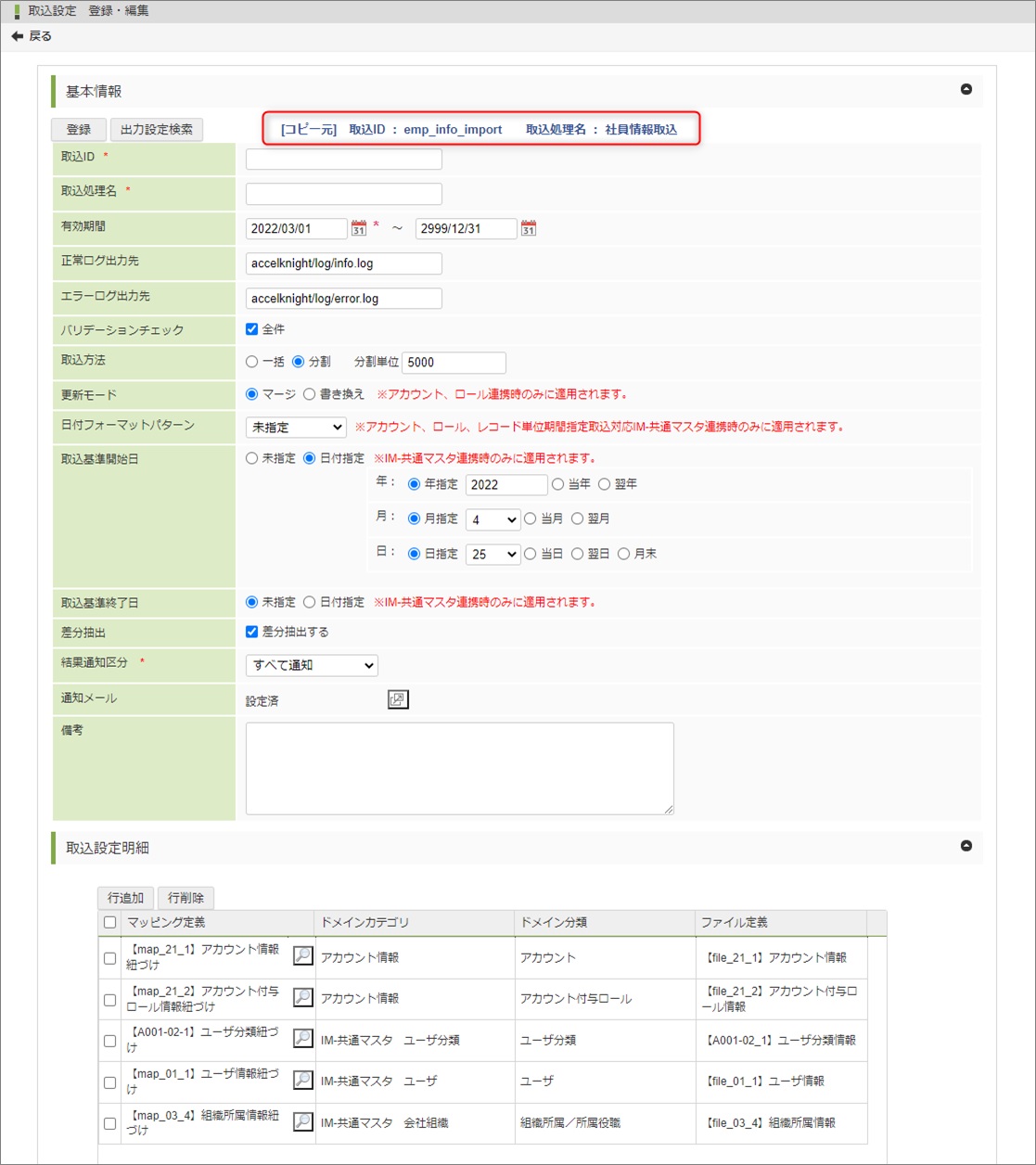Click the 登録 button
This screenshot has width=1036, height=1165.
pos(79,130)
